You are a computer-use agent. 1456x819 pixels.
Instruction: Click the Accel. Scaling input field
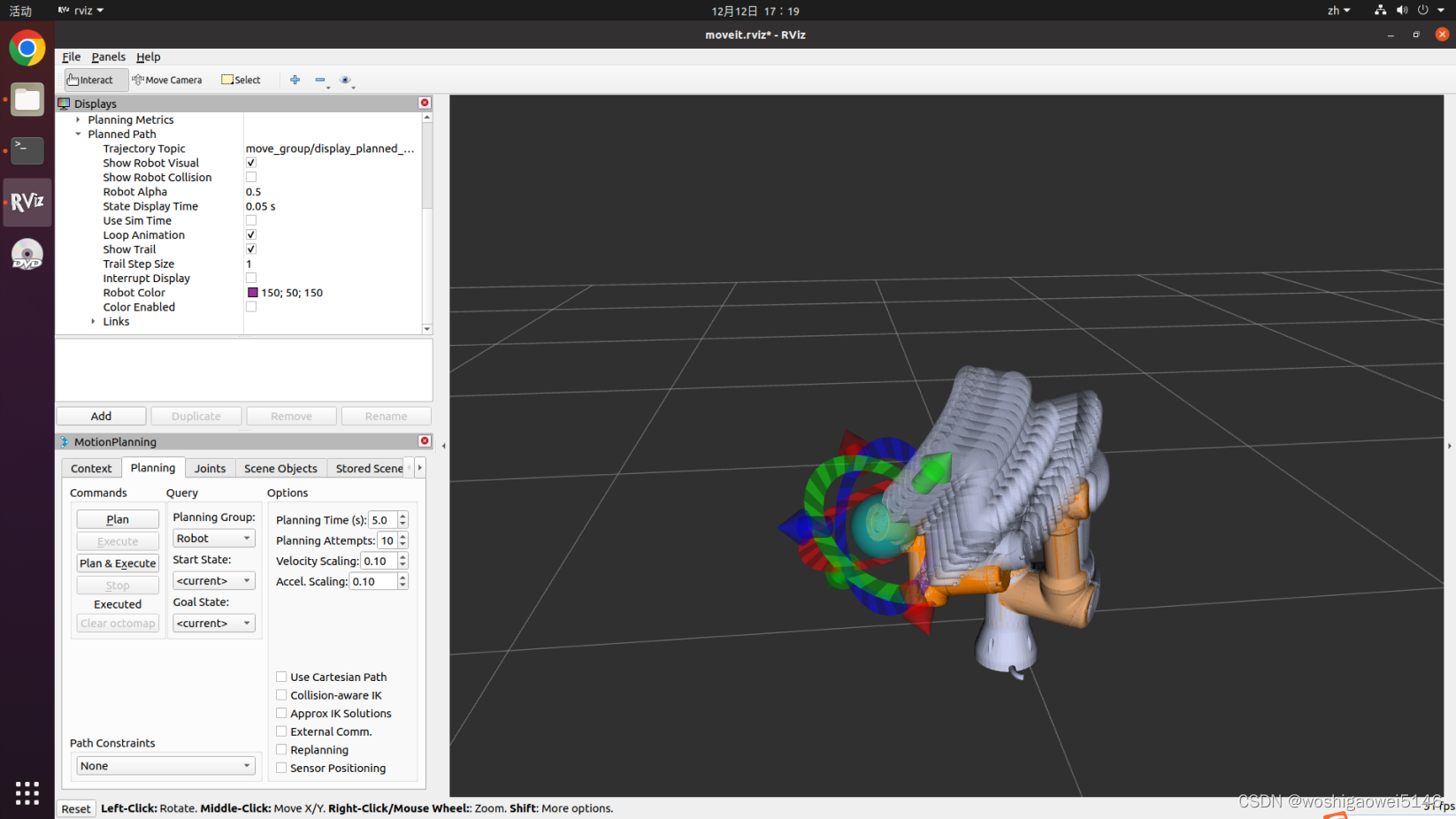373,581
